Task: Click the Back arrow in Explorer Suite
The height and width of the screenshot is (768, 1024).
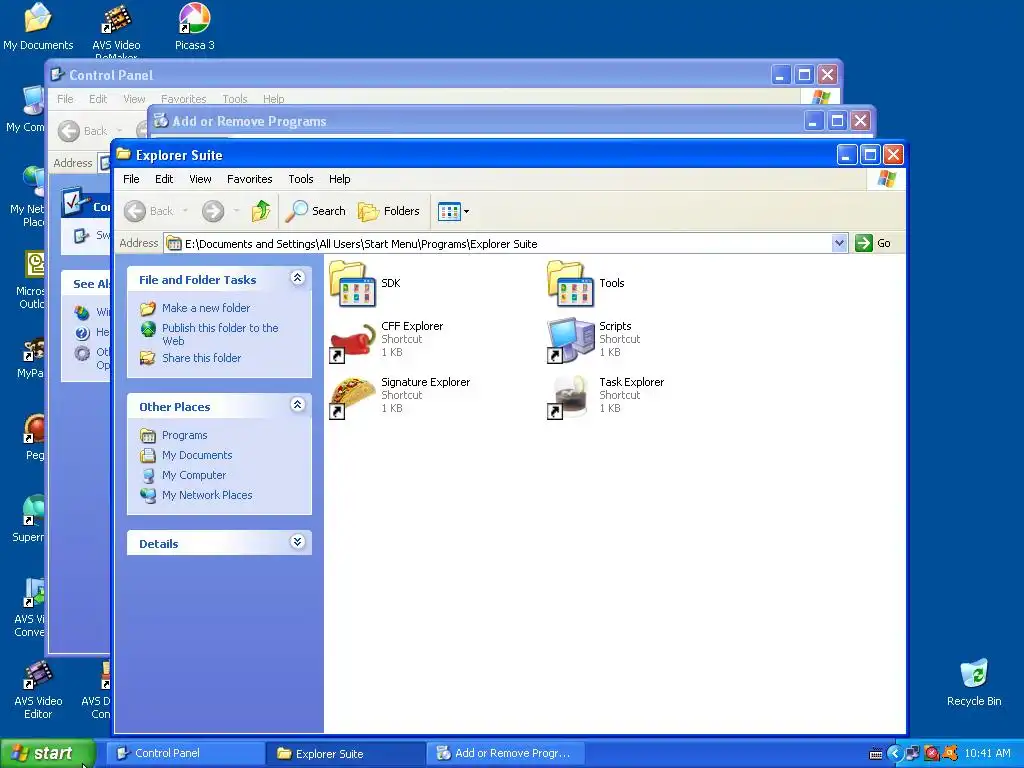Action: [150, 211]
